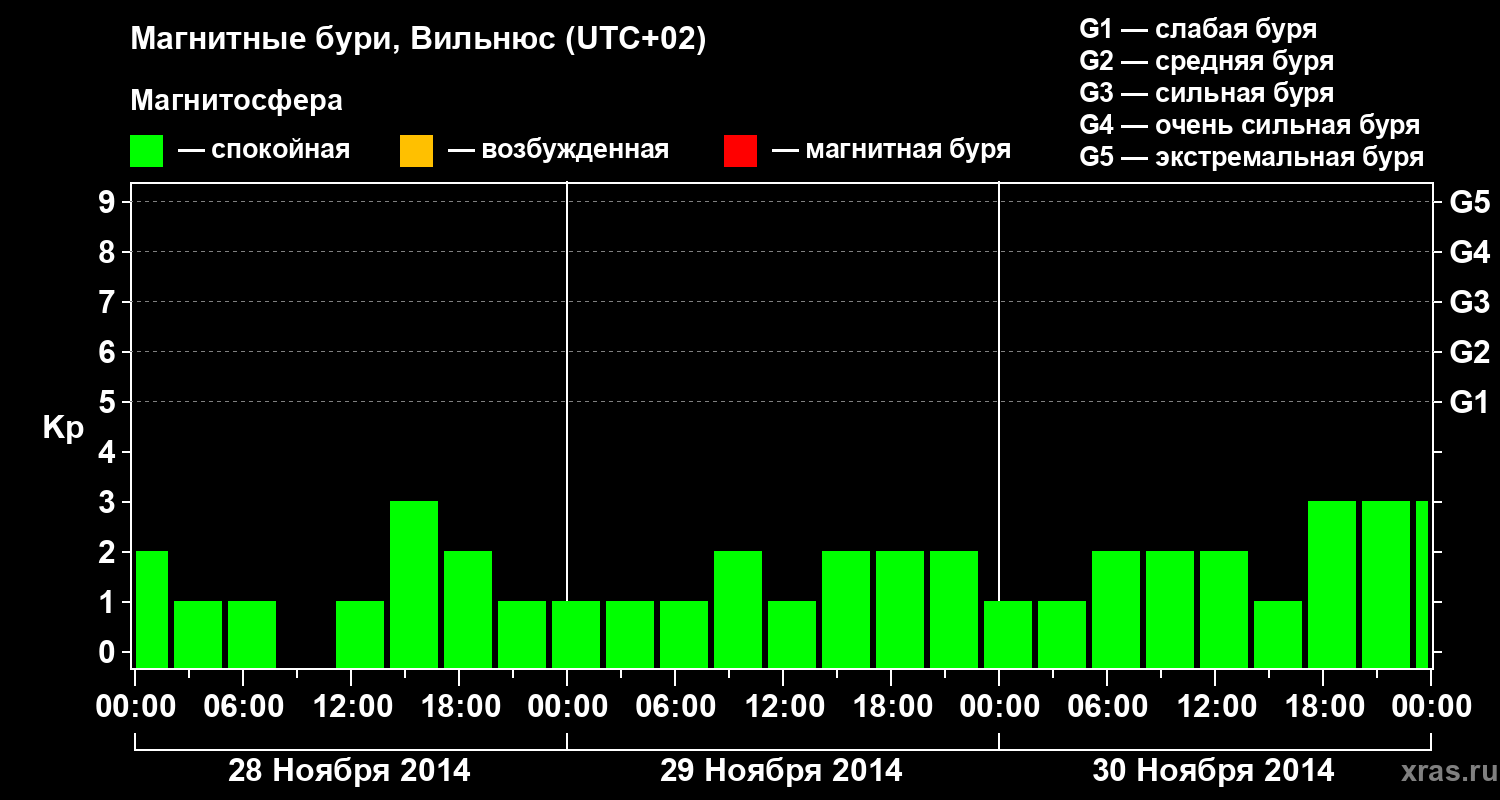This screenshot has height=800, width=1500.
Task: Click the right axis label G4
Action: (x=1469, y=252)
